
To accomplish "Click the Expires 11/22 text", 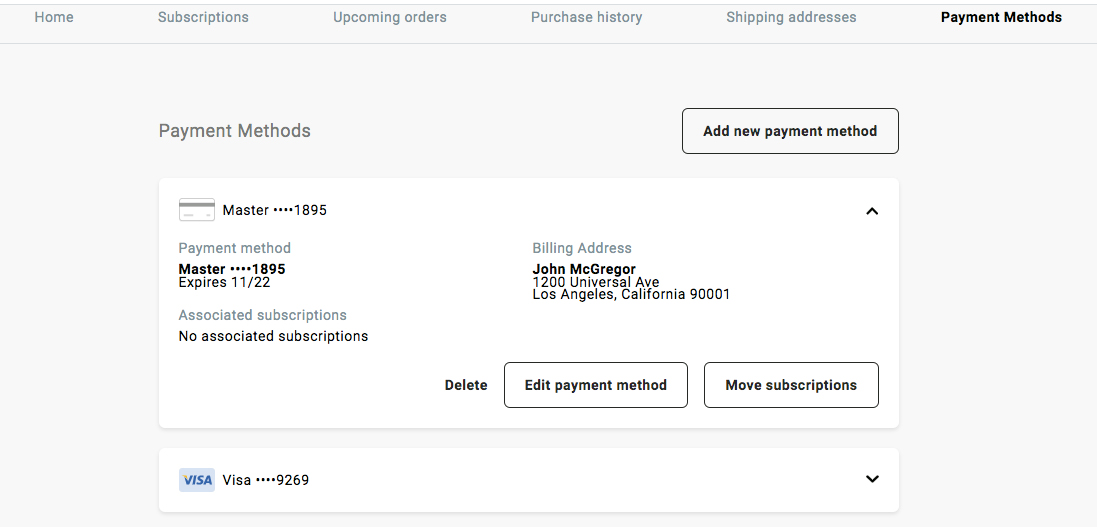I will [x=224, y=282].
